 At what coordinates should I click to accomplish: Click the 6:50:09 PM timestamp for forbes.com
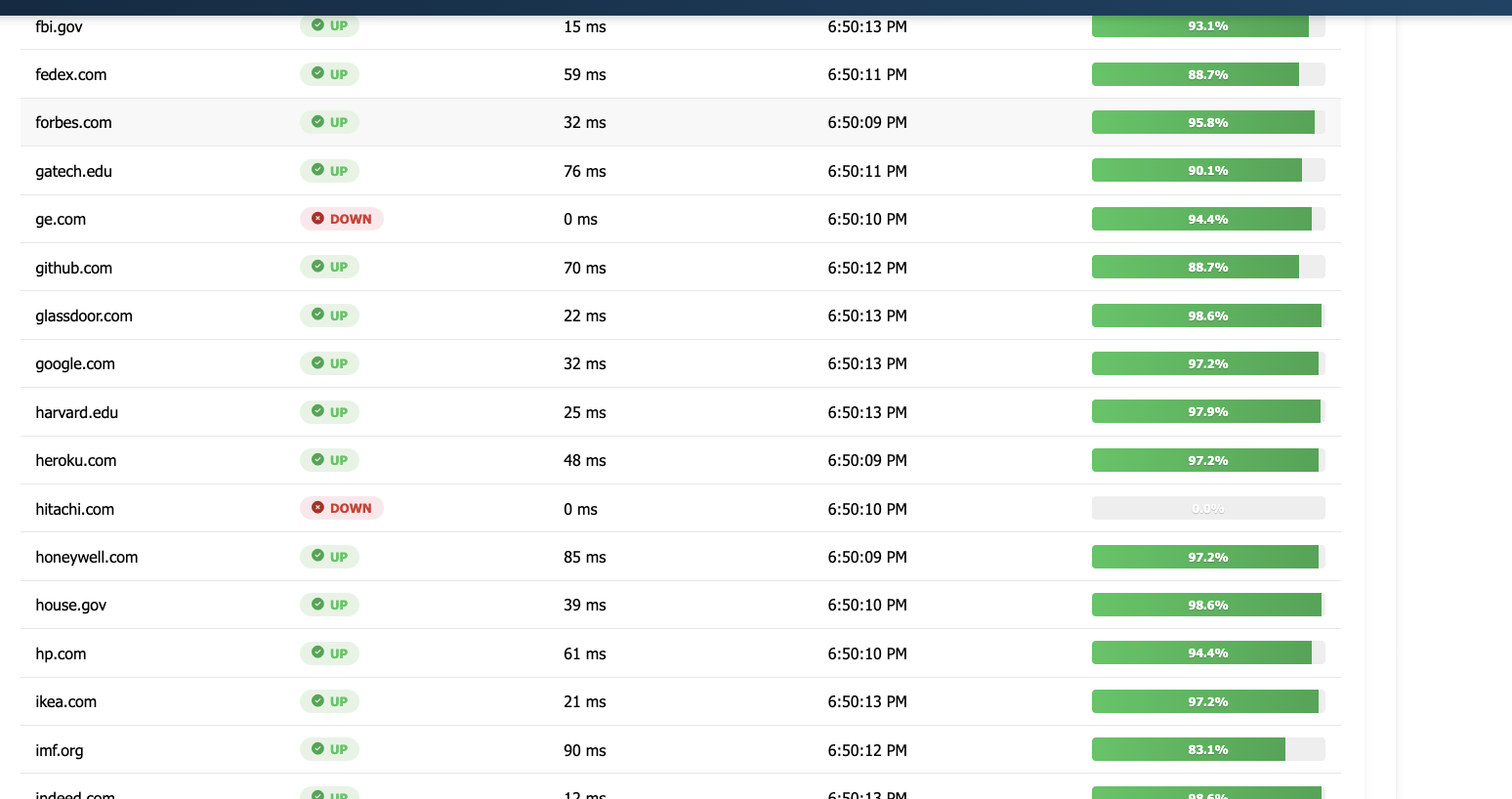(x=867, y=122)
